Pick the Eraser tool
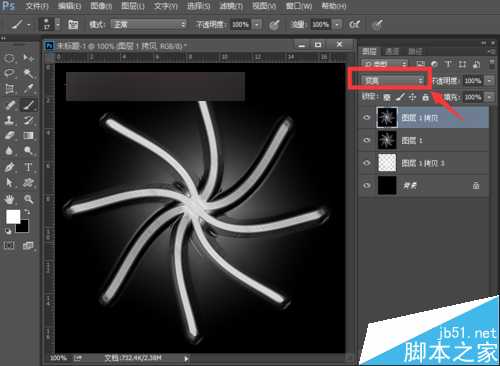500x366 pixels. (x=9, y=135)
